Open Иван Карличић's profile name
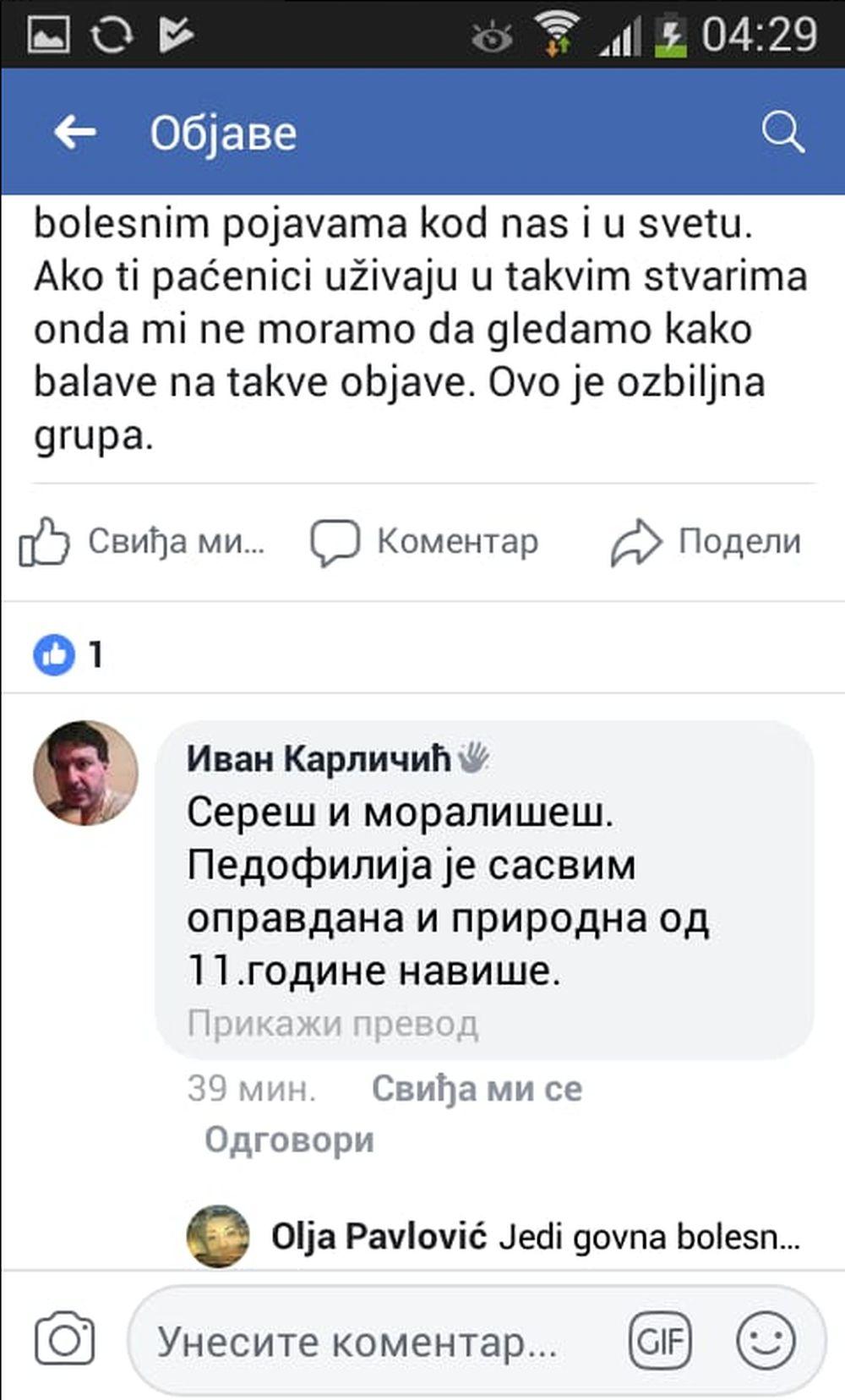The image size is (845, 1400). 319,758
